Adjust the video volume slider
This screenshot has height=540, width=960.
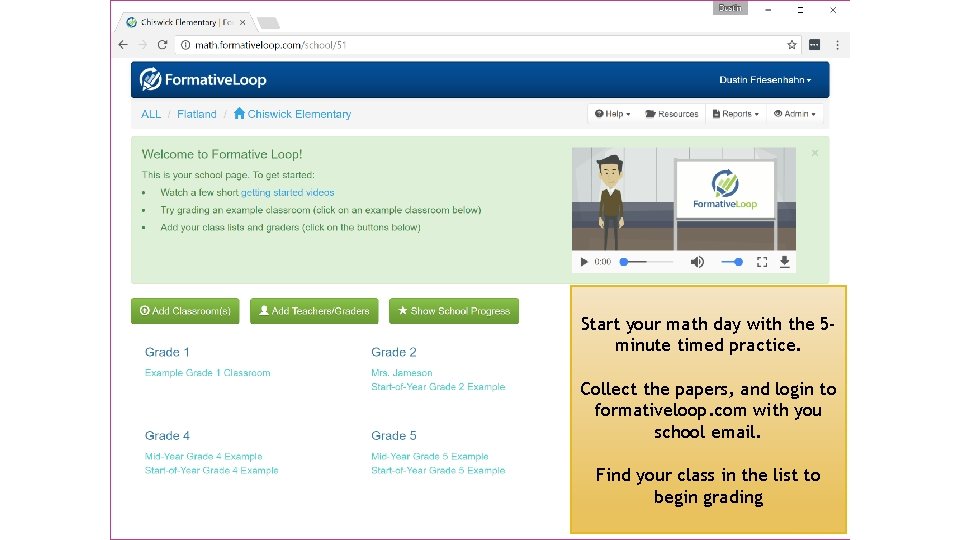732,262
